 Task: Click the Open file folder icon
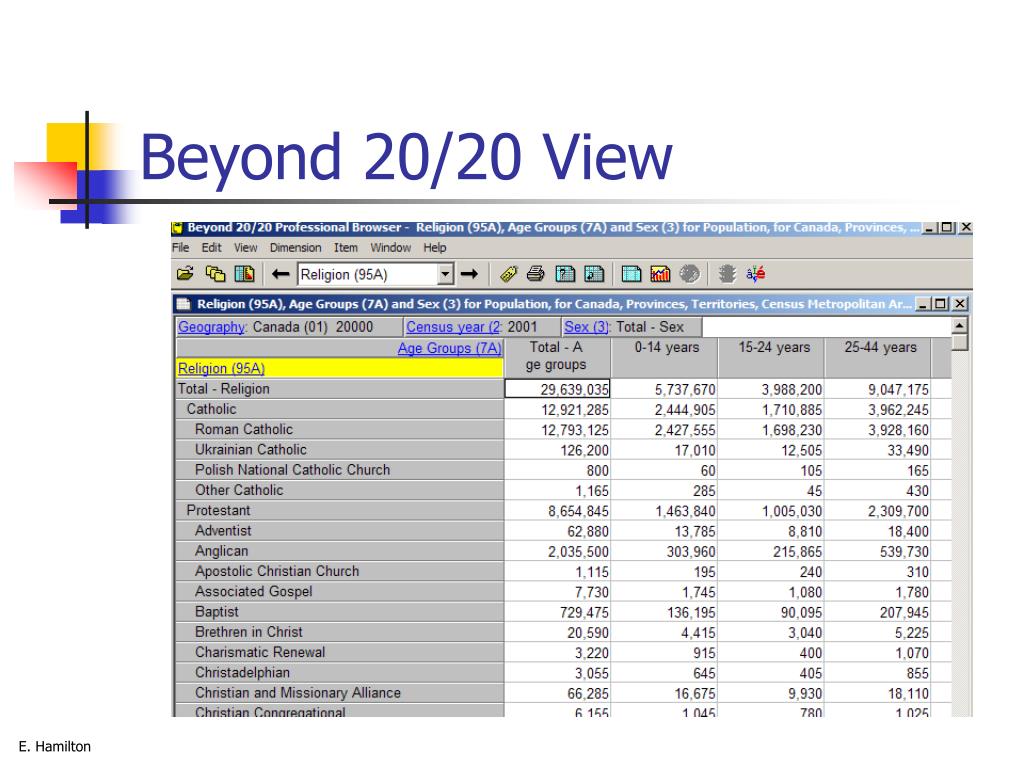click(x=185, y=274)
